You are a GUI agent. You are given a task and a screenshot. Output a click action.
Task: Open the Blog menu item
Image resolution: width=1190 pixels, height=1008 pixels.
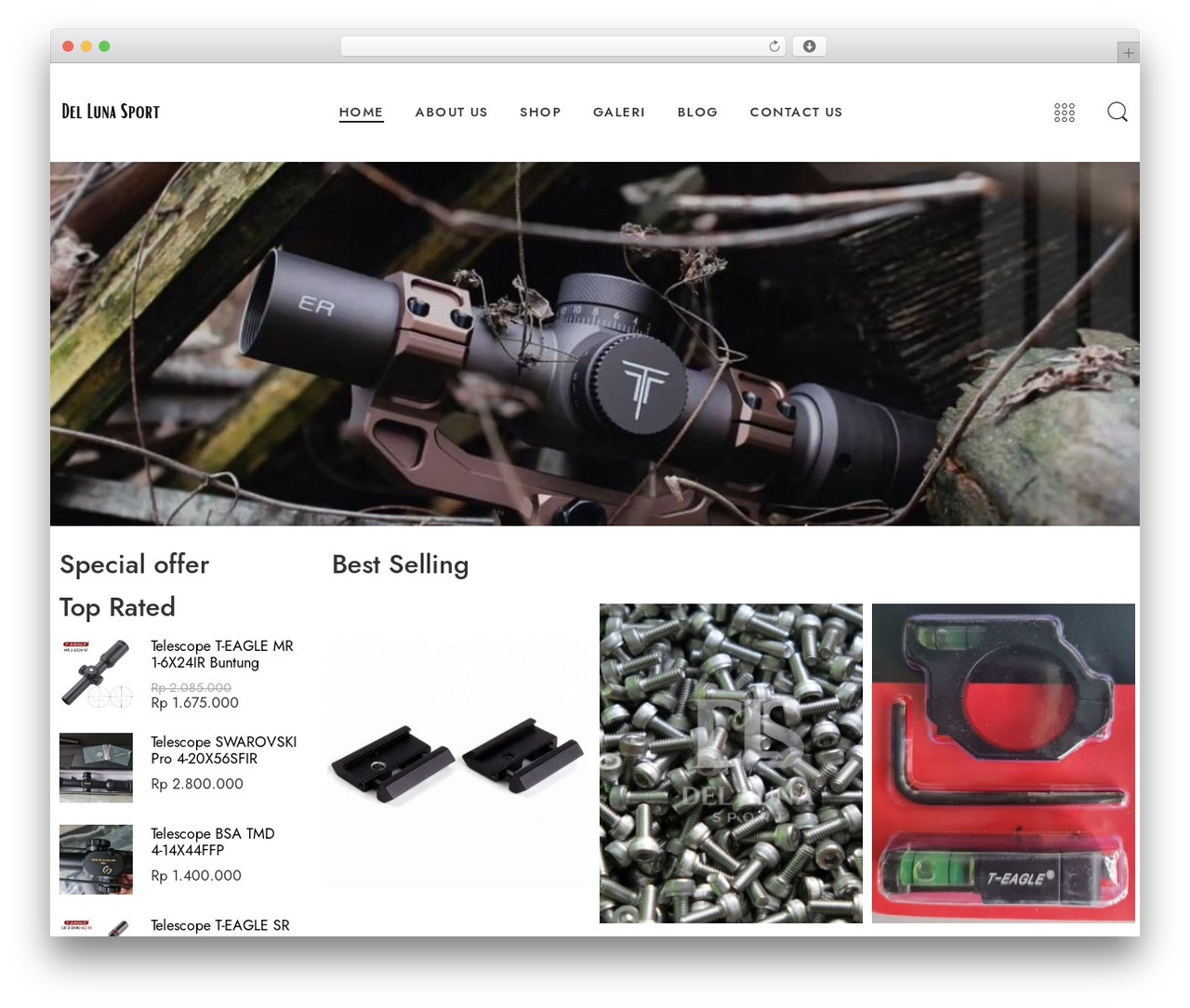[697, 112]
